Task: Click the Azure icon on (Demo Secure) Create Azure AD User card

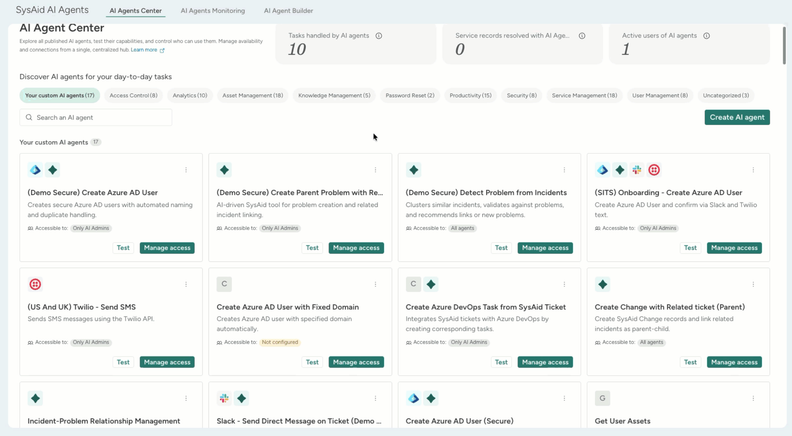Action: click(x=35, y=170)
